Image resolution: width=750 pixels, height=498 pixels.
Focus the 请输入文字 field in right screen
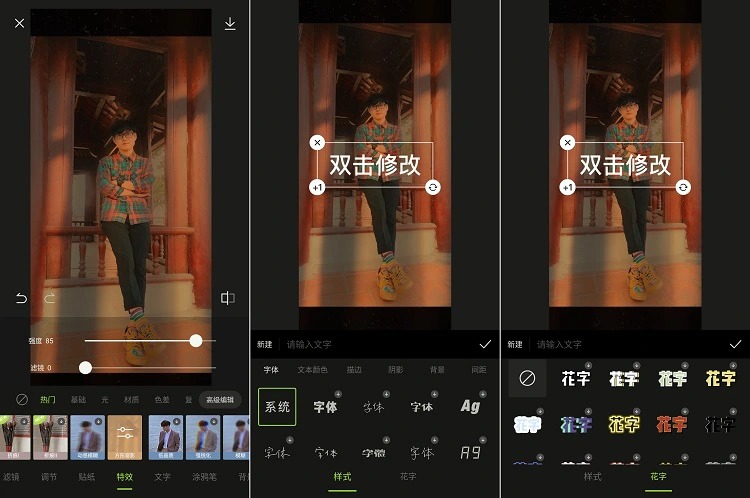(x=559, y=344)
